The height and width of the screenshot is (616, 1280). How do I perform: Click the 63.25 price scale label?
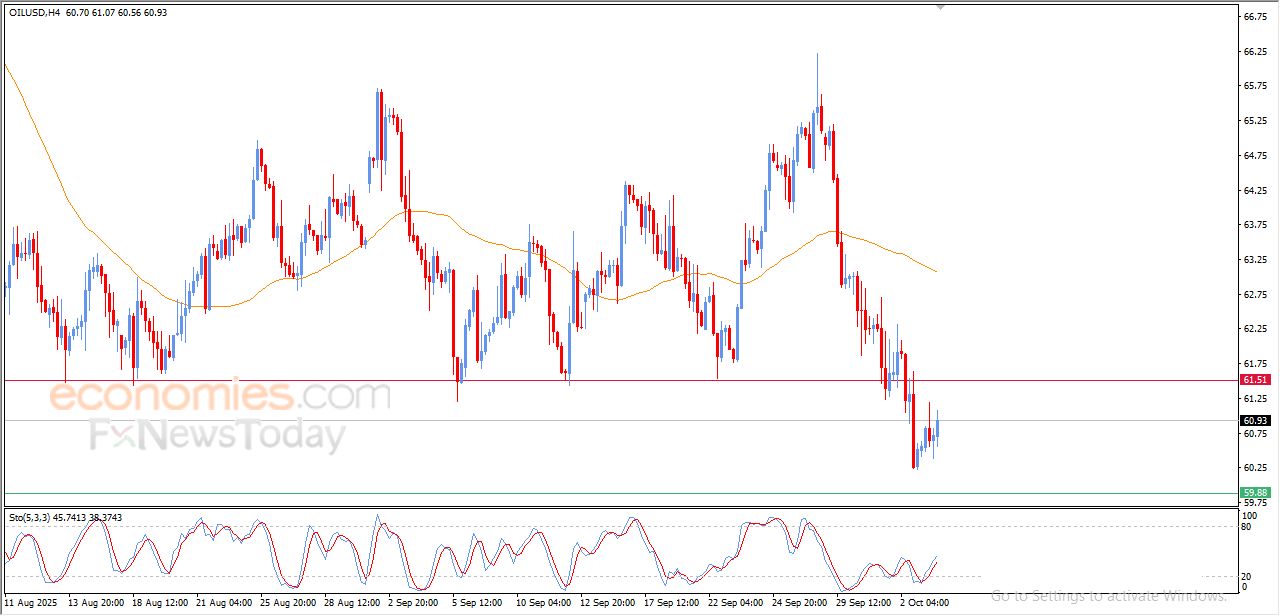pos(1254,259)
